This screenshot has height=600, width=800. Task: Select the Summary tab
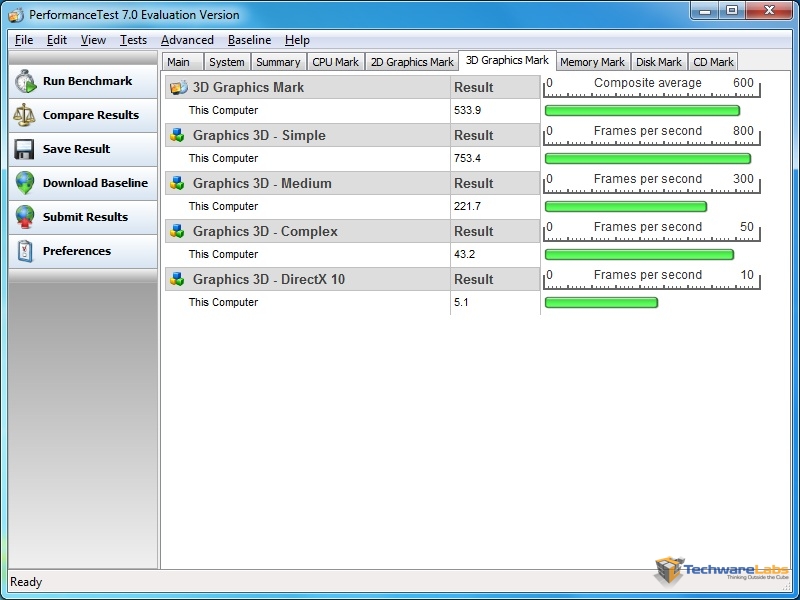(278, 62)
